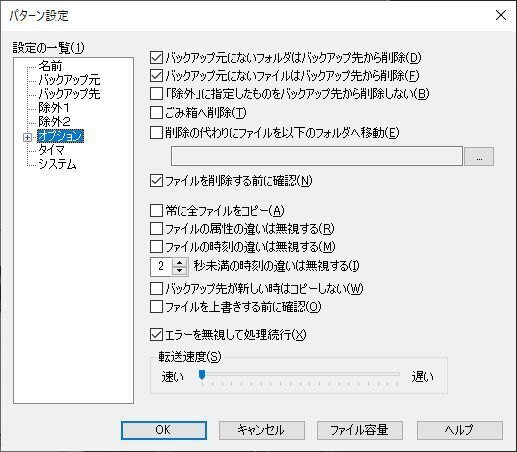Viewport: 517px width, 452px height.
Task: Click the browse folder (...) button
Action: (x=479, y=156)
